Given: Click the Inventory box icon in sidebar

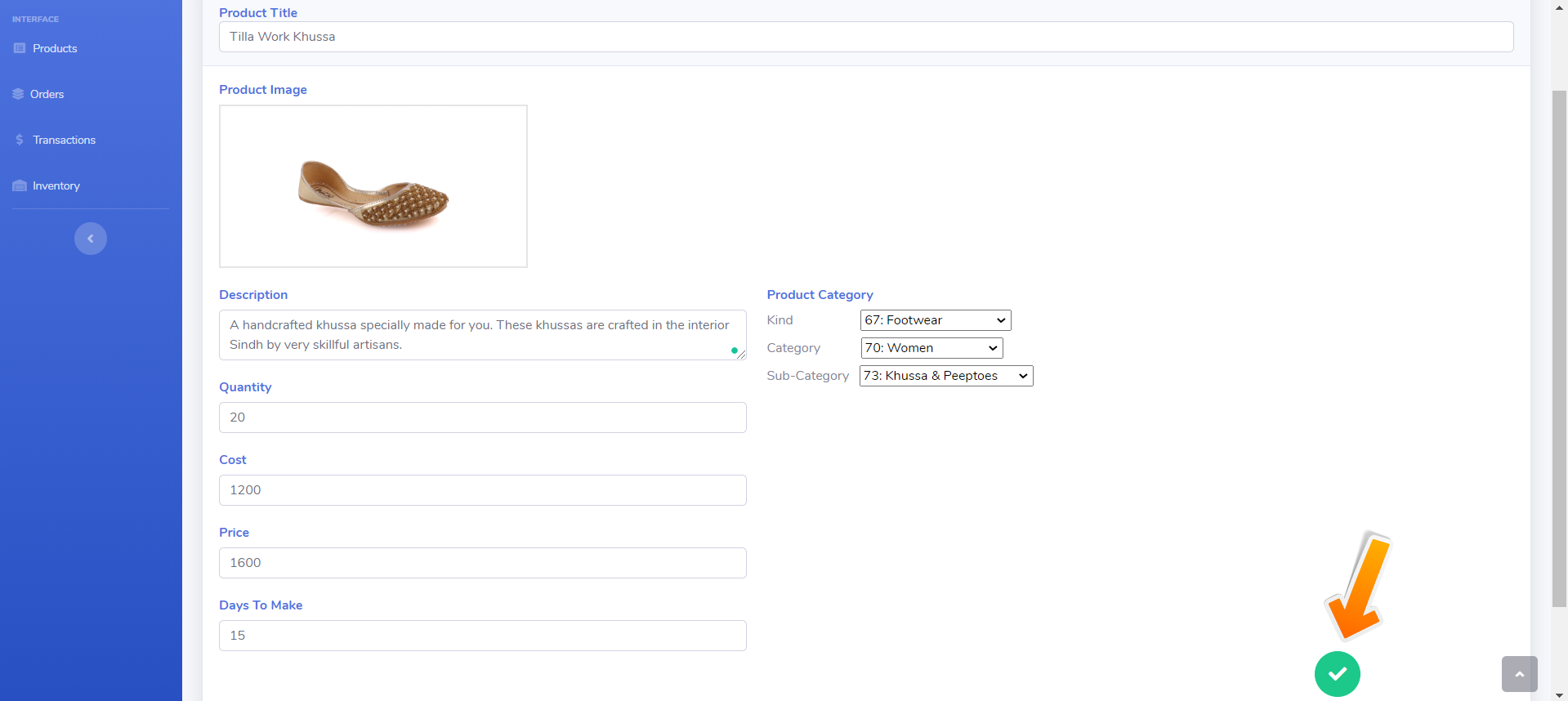Looking at the screenshot, I should click(x=20, y=185).
